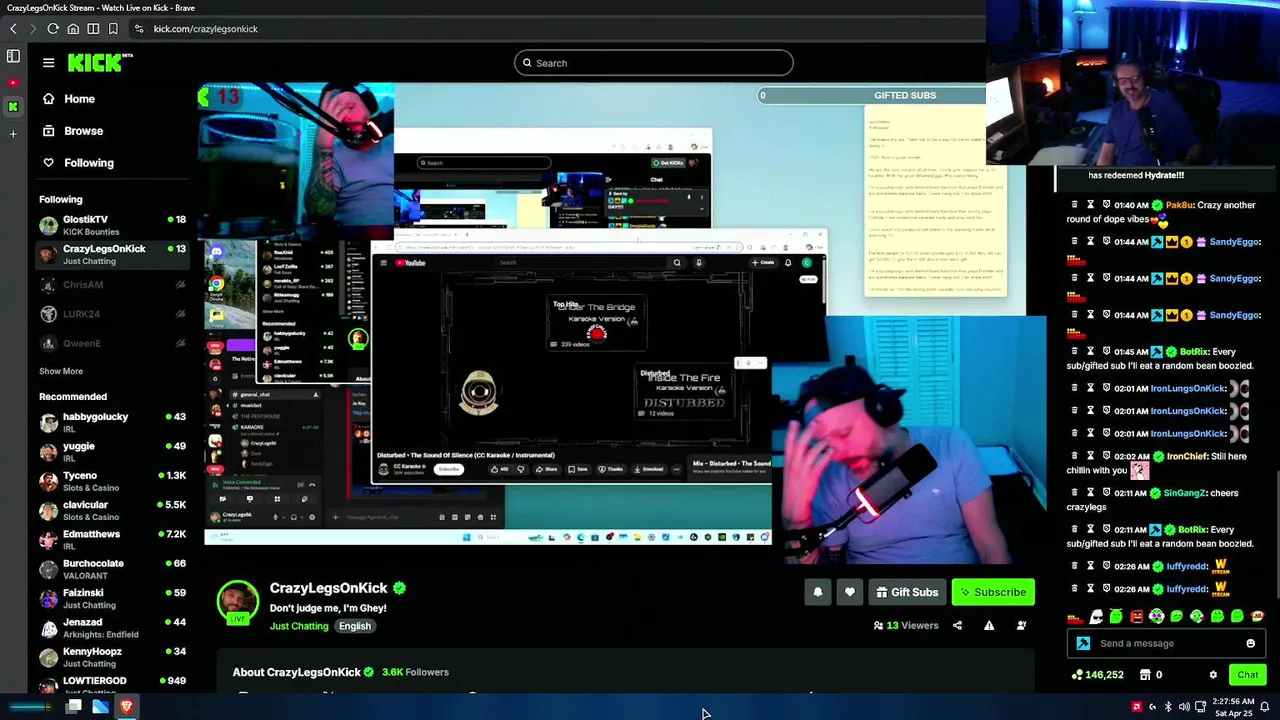Click the moderator hammer icon in chat input
Image resolution: width=1280 pixels, height=720 pixels.
pos(1083,644)
